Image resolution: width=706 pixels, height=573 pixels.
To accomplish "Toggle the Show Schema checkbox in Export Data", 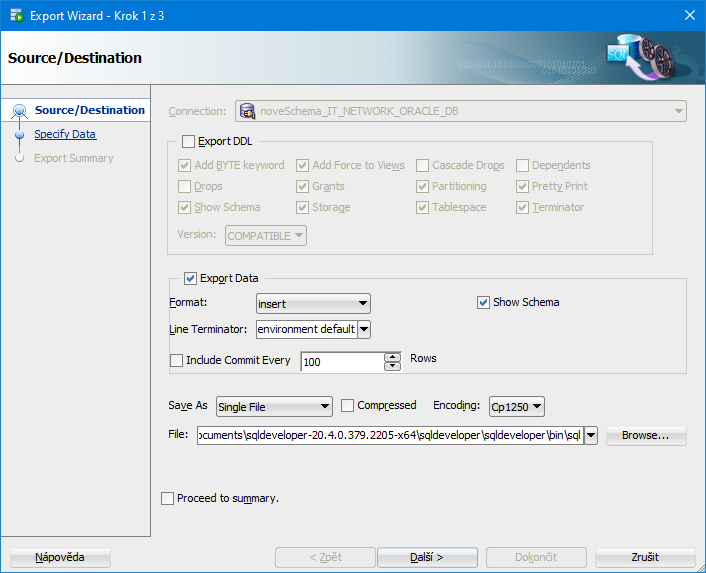I will point(484,302).
